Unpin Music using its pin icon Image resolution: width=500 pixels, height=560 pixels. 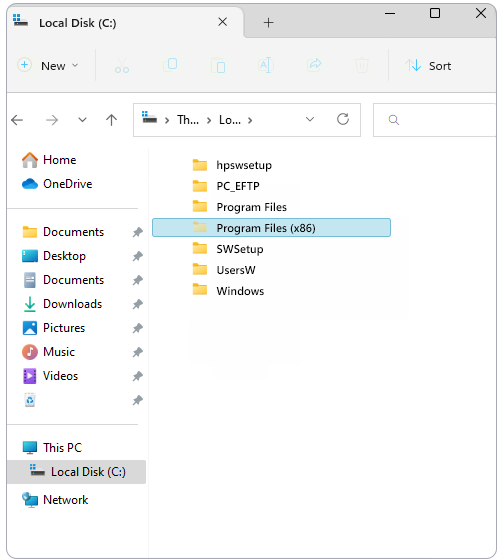tap(138, 352)
